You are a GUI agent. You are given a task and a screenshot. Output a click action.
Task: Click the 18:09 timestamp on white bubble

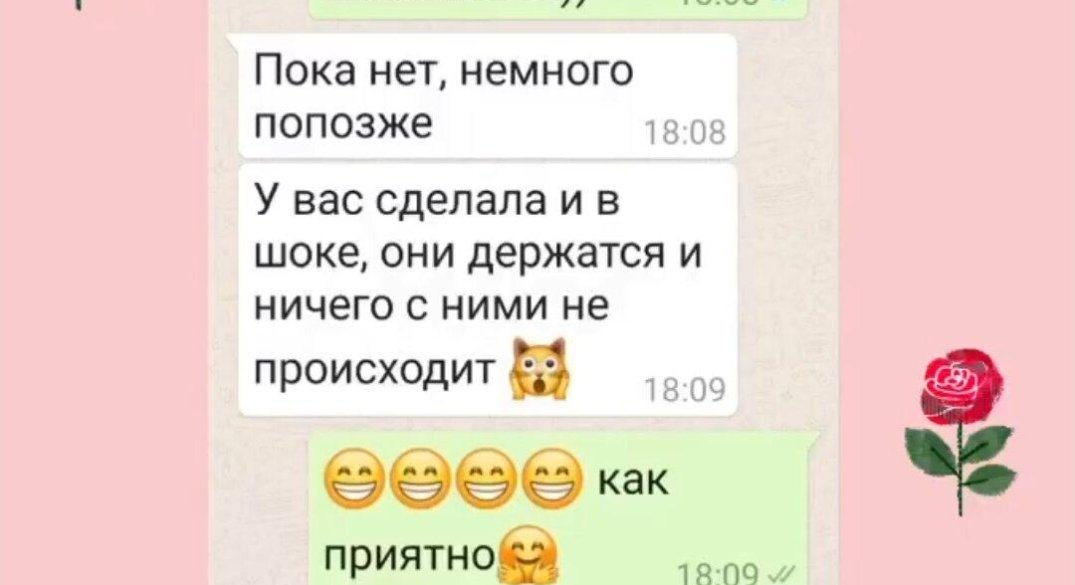[686, 390]
